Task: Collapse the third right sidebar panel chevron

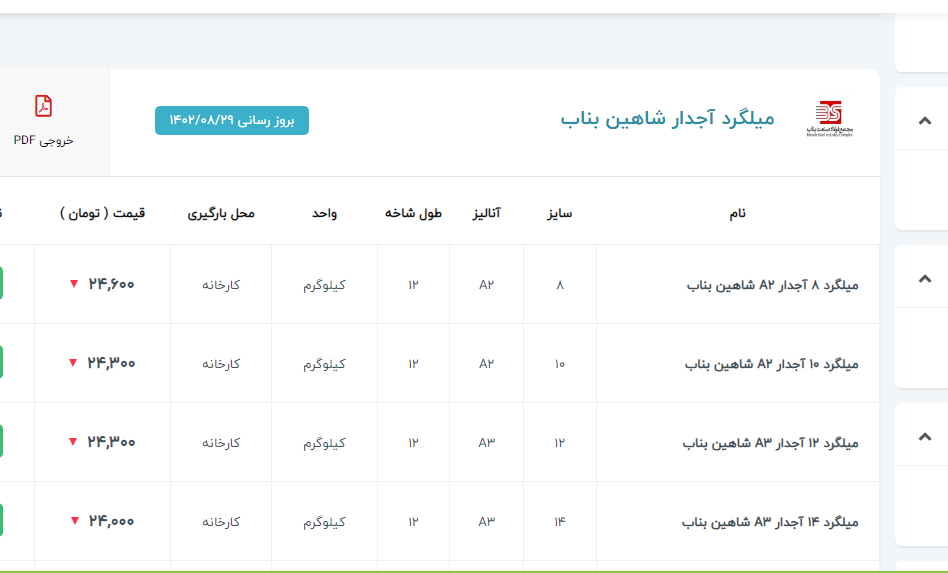Action: tap(925, 436)
